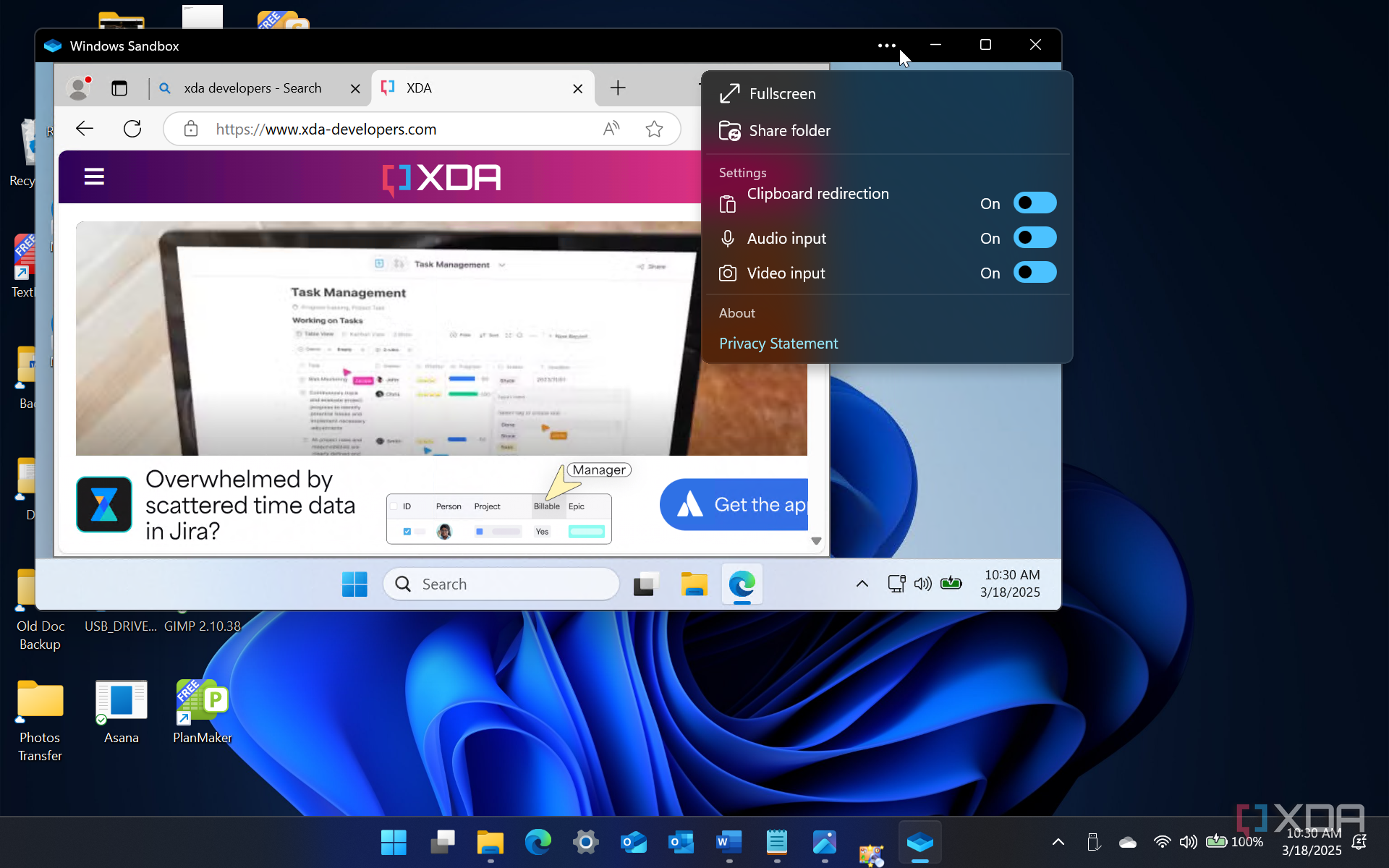Select Old Doc Backup desktop folder
The image size is (1389, 868).
[41, 611]
